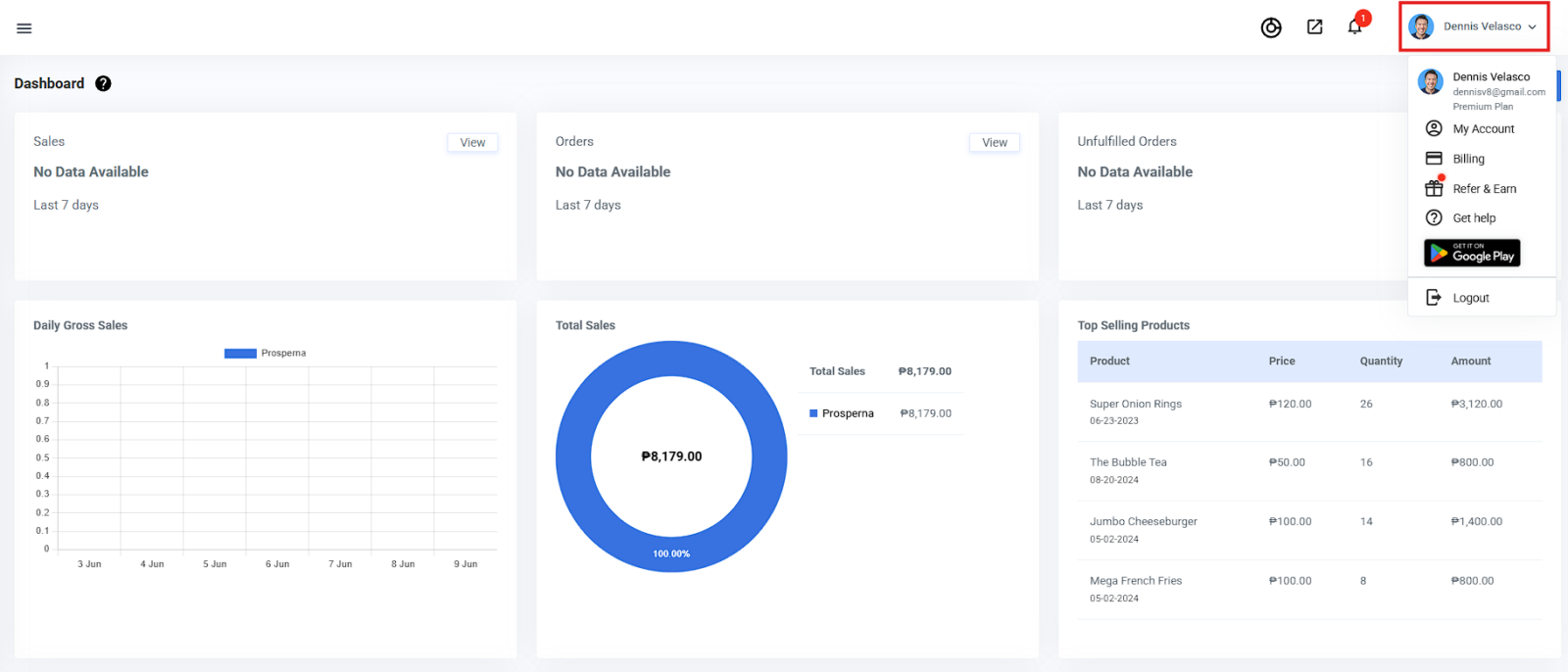1568x672 pixels.
Task: Click Dennis Velasco avatar in header
Action: (x=1421, y=26)
